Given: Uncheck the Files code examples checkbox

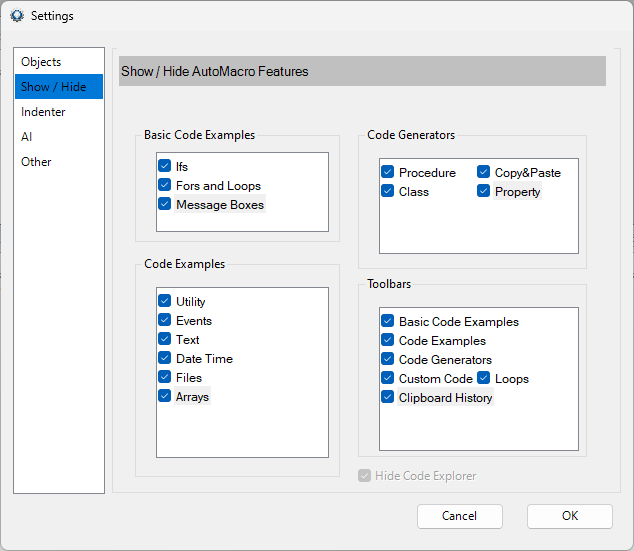Looking at the screenshot, I should 165,377.
